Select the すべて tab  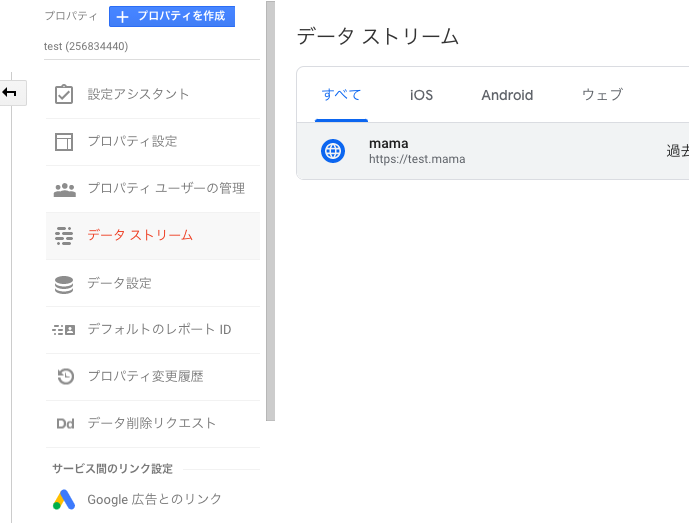(341, 95)
